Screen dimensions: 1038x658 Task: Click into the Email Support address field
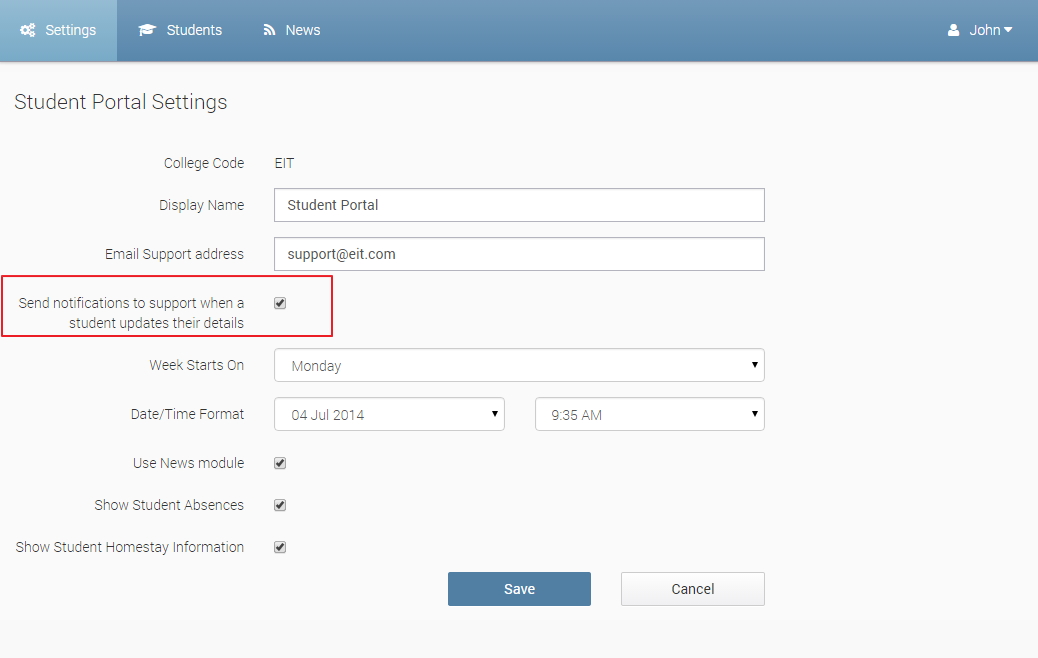point(519,254)
